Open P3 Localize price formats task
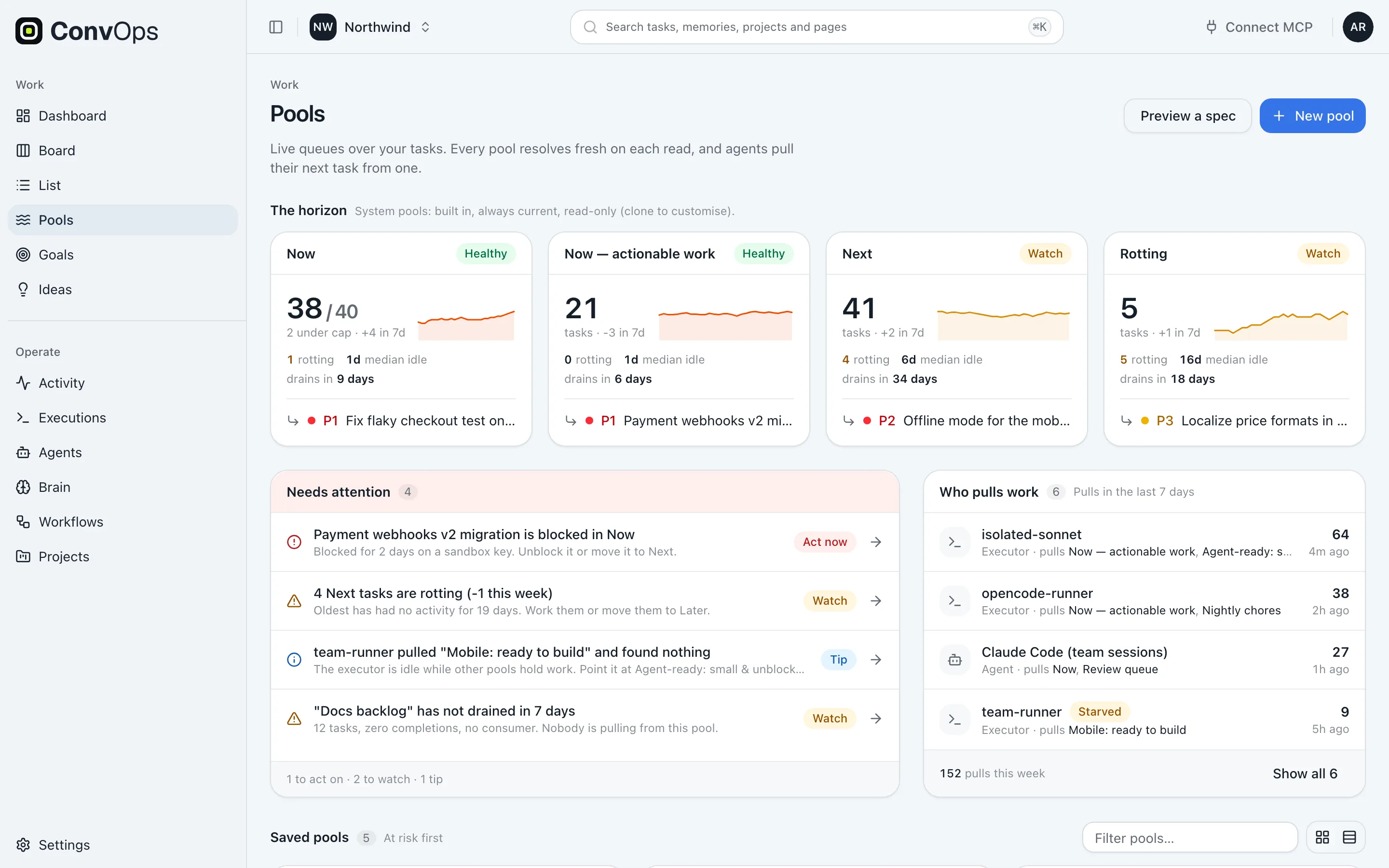Screen dimensions: 1389x868 coord(1234,421)
